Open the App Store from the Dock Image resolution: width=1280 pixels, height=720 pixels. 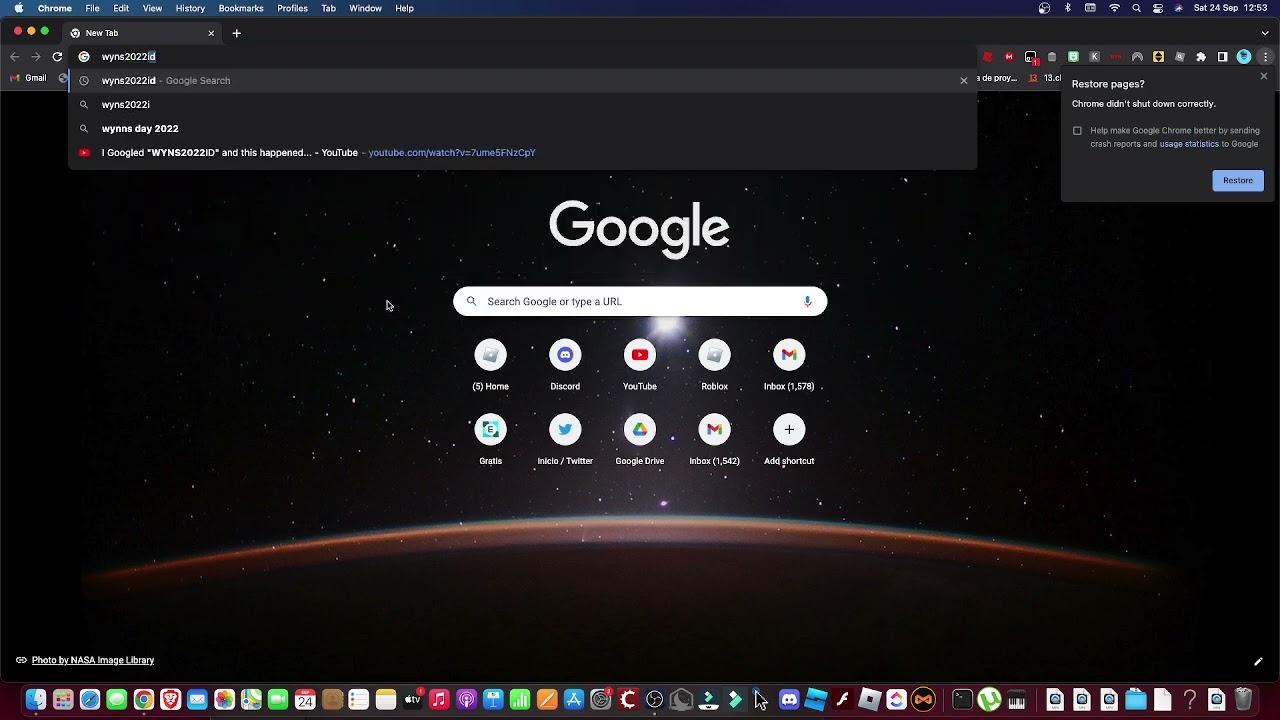point(574,700)
